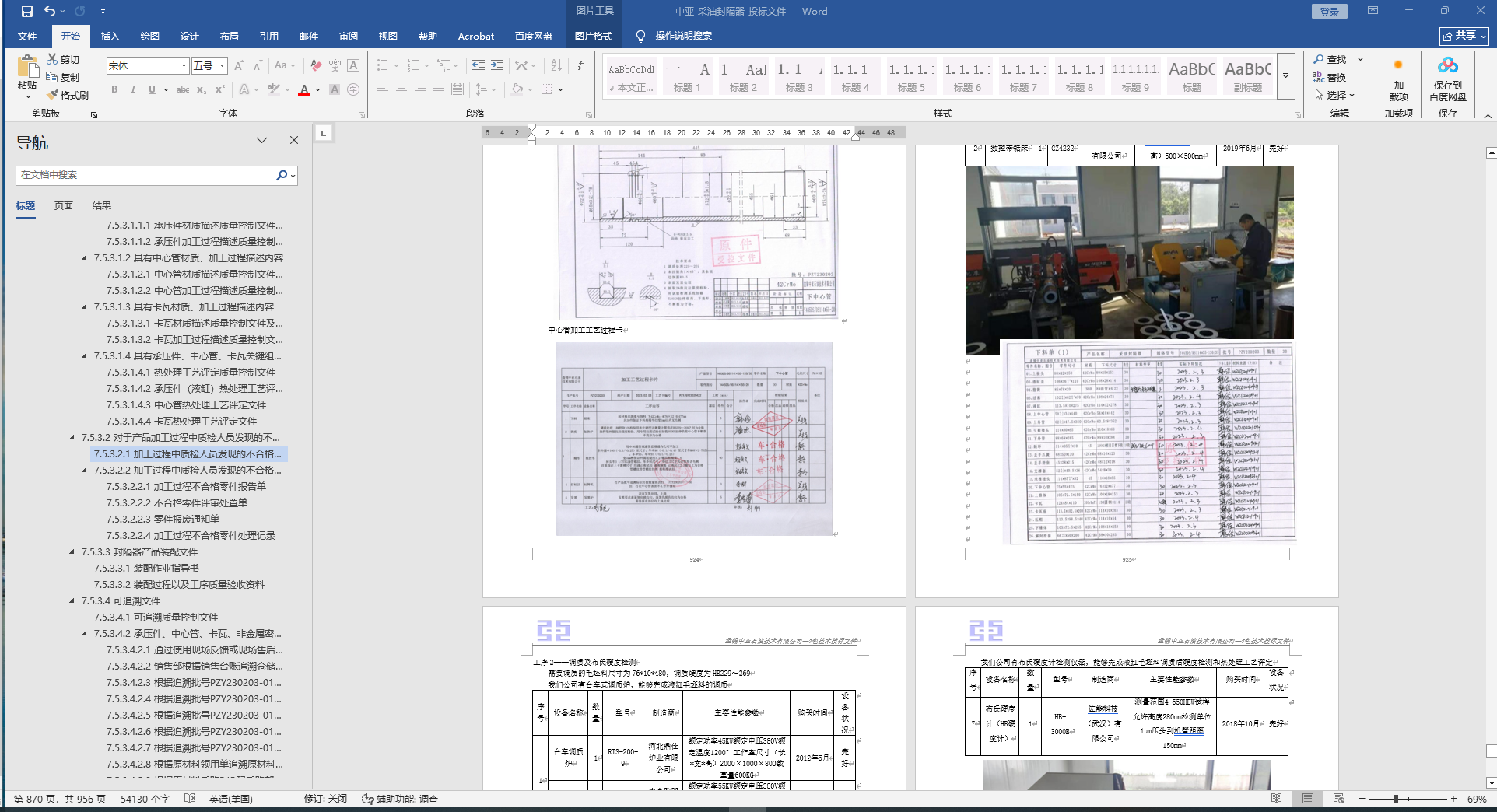The image size is (1497, 812).
Task: Open the line spacing dropdown
Action: tap(486, 89)
